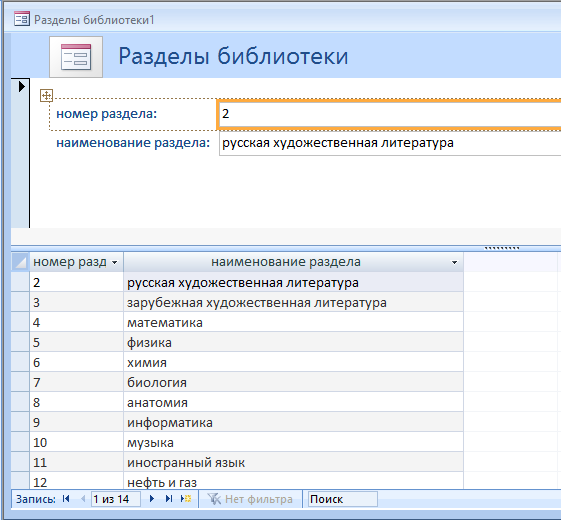Click the Нет фильтра filter indicator
The image size is (561, 520).
coord(250,499)
